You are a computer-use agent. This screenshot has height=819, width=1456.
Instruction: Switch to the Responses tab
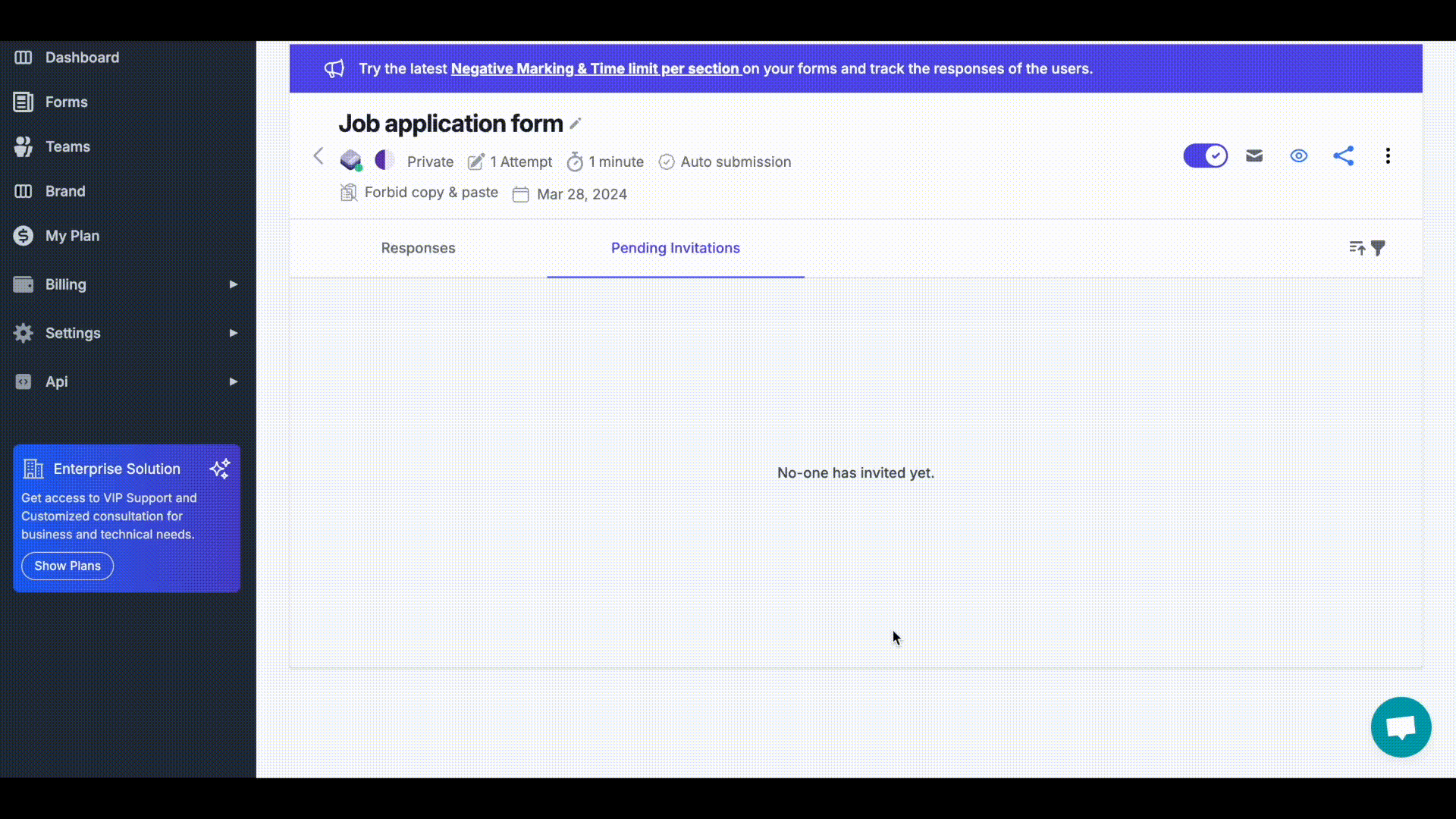tap(418, 248)
